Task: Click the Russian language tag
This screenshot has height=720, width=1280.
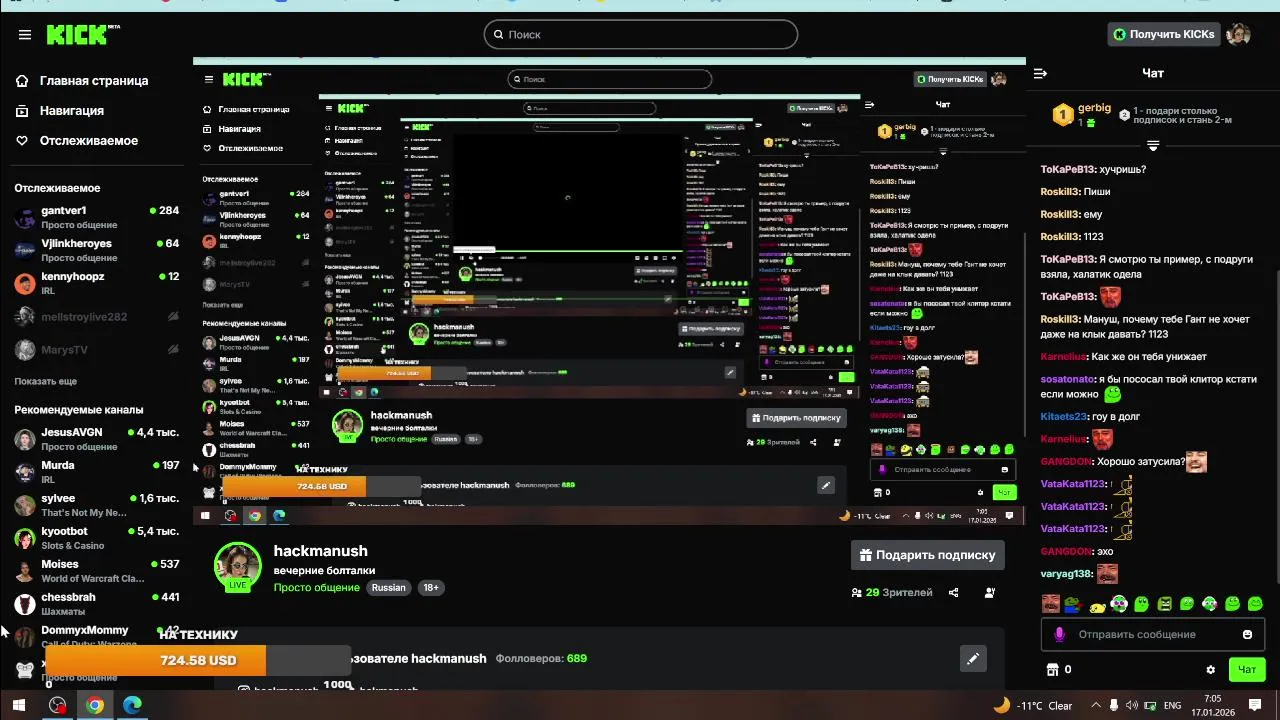Action: tap(389, 588)
